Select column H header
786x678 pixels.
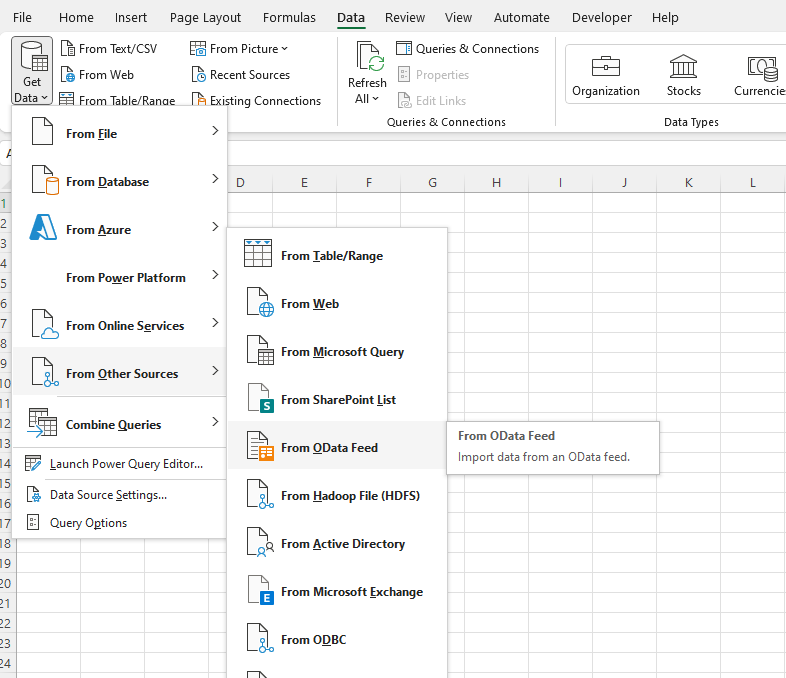coord(496,182)
